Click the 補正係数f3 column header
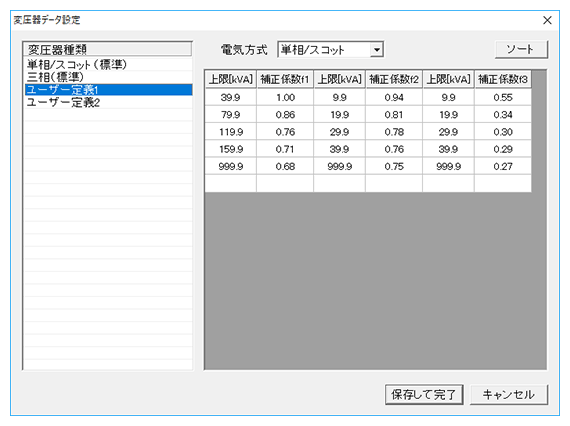Viewport: 570px width, 426px height. coord(503,79)
